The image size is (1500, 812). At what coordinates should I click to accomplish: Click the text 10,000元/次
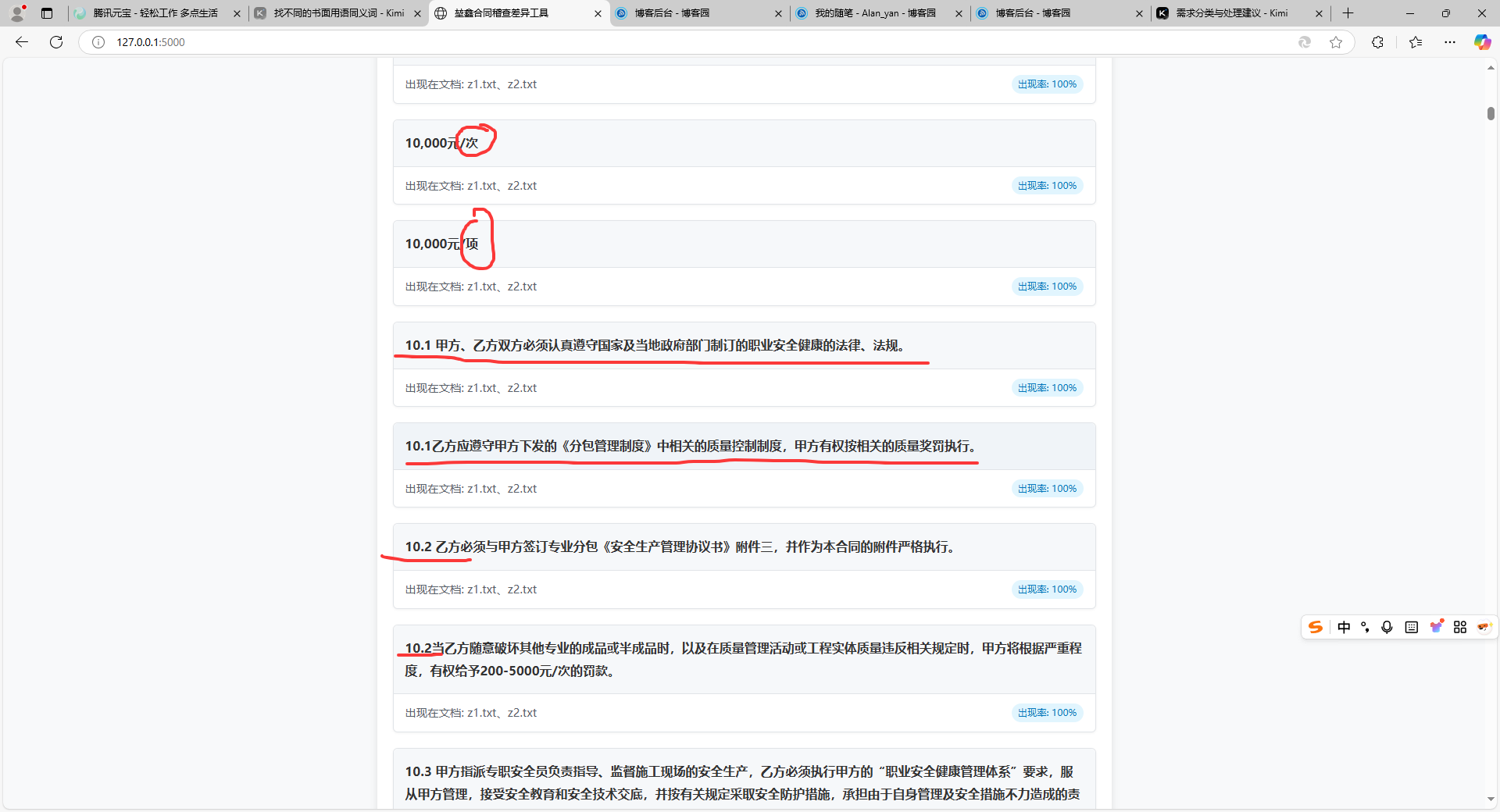point(441,143)
